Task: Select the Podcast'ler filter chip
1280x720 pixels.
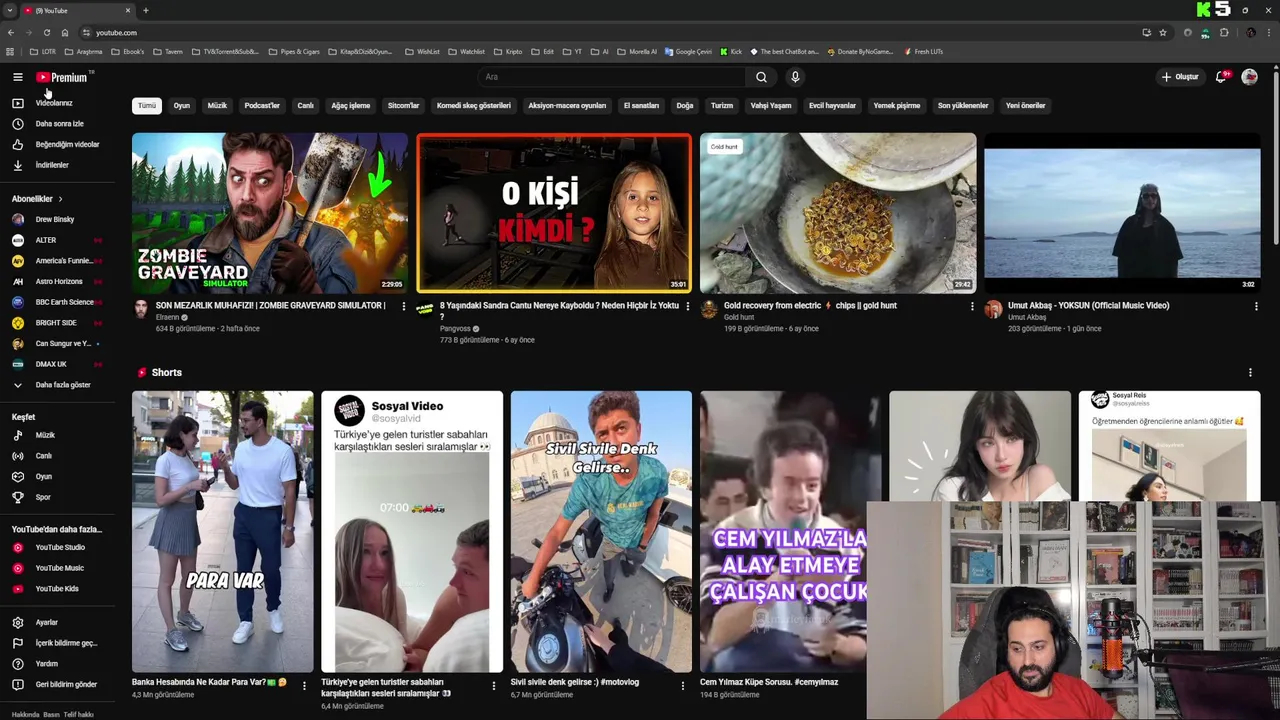Action: tap(262, 105)
